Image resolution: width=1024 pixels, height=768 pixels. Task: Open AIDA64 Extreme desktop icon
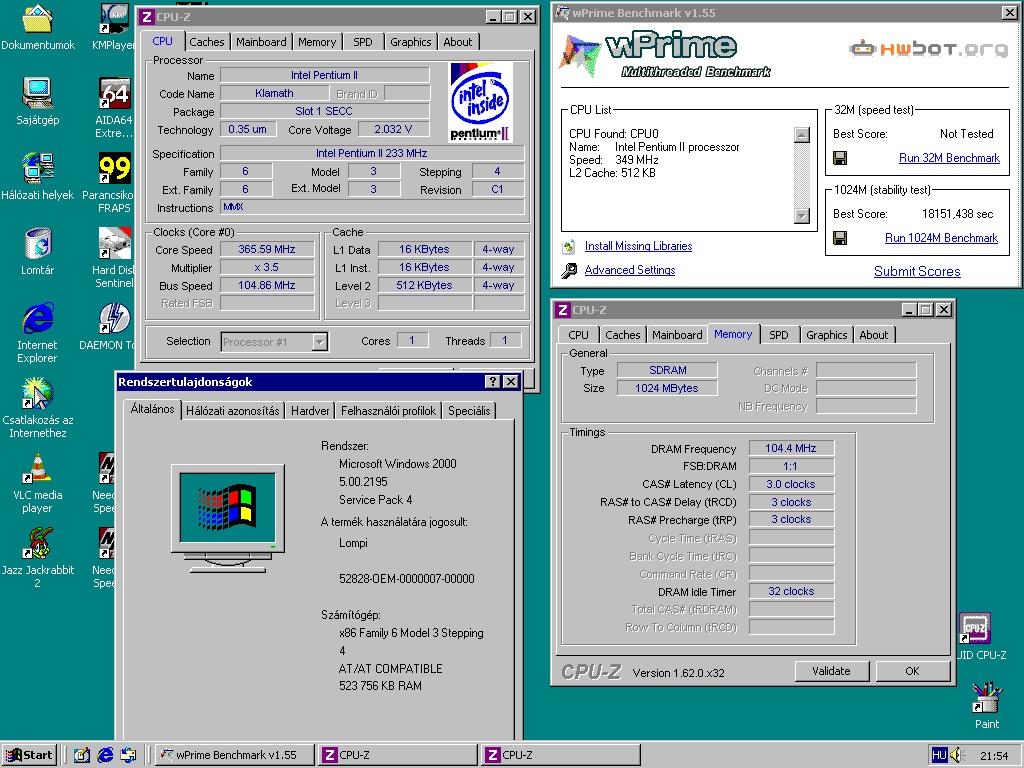pos(114,93)
